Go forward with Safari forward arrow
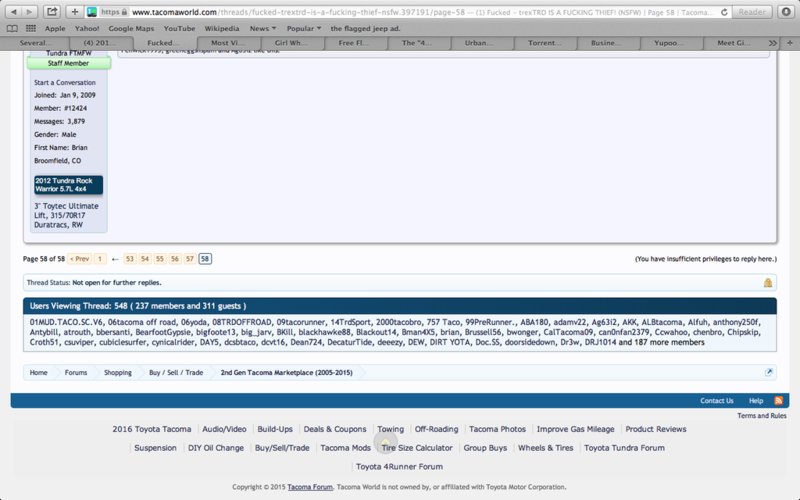 [29, 12]
